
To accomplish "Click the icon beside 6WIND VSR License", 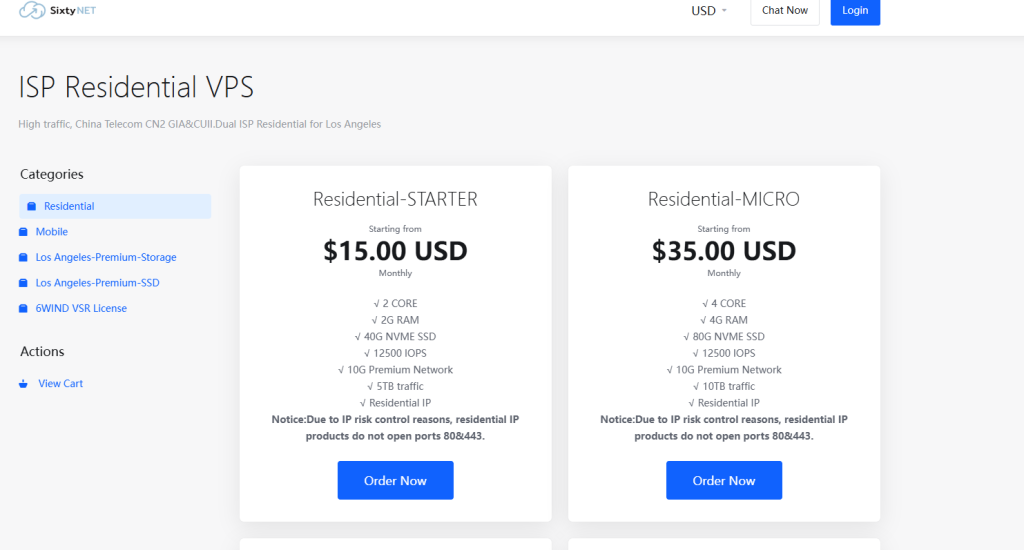I will (23, 309).
